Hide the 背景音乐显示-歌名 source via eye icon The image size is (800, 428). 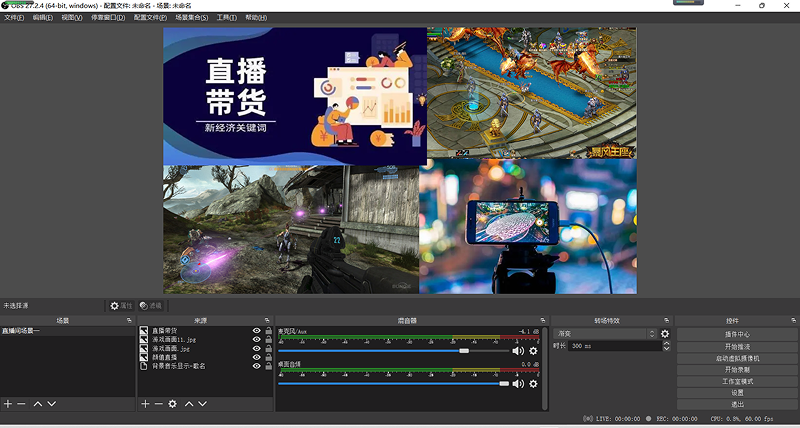tap(257, 366)
